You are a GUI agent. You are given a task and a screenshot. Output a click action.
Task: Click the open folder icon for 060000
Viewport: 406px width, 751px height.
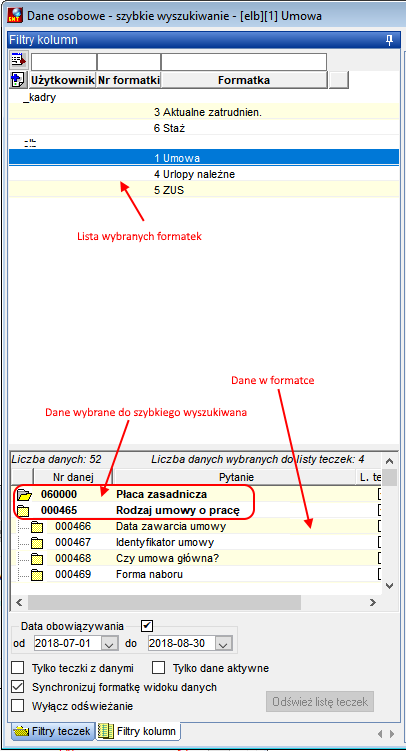(x=25, y=495)
